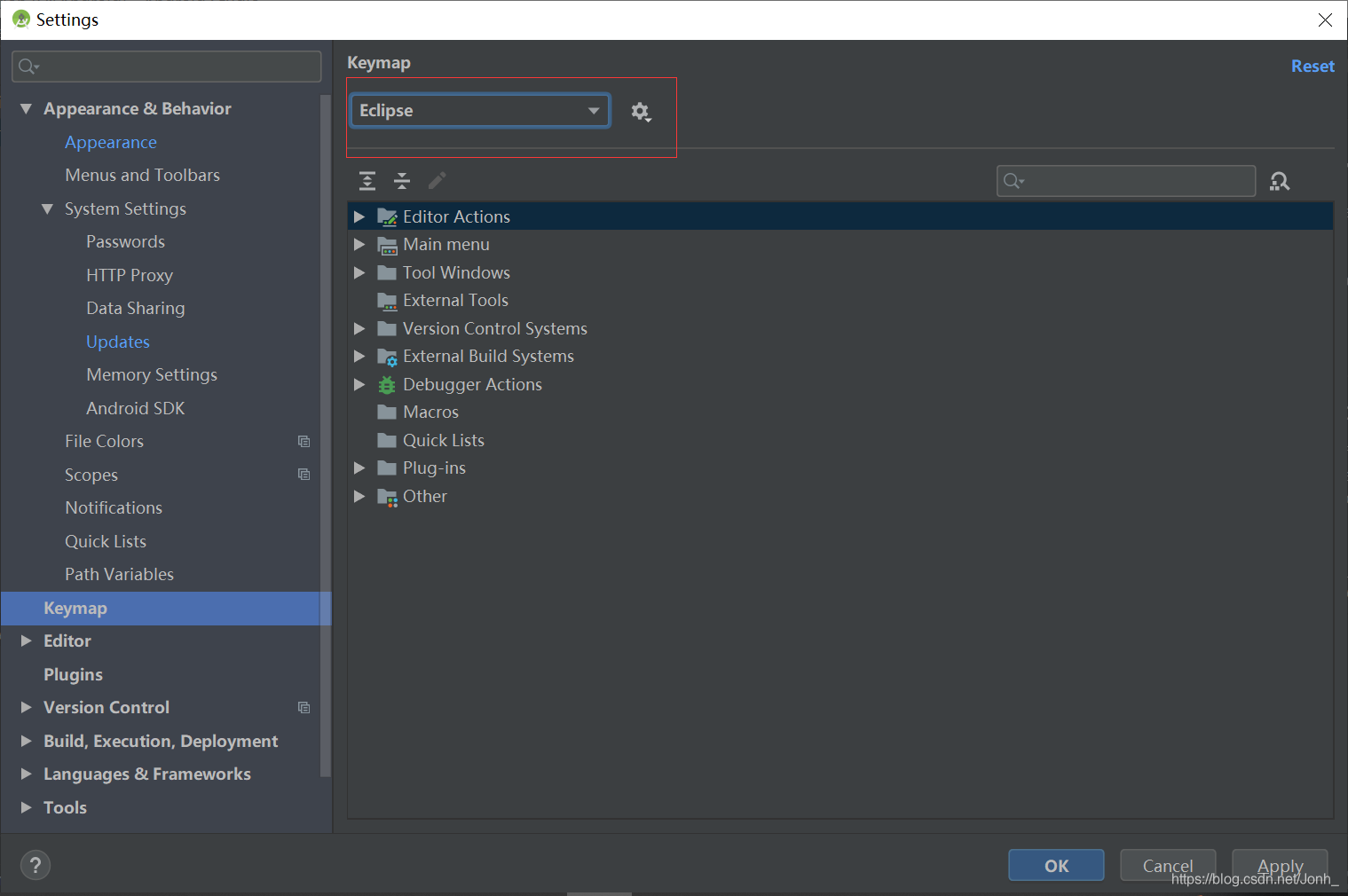Open the Passwords settings page
Viewport: 1348px width, 896px height.
125,241
